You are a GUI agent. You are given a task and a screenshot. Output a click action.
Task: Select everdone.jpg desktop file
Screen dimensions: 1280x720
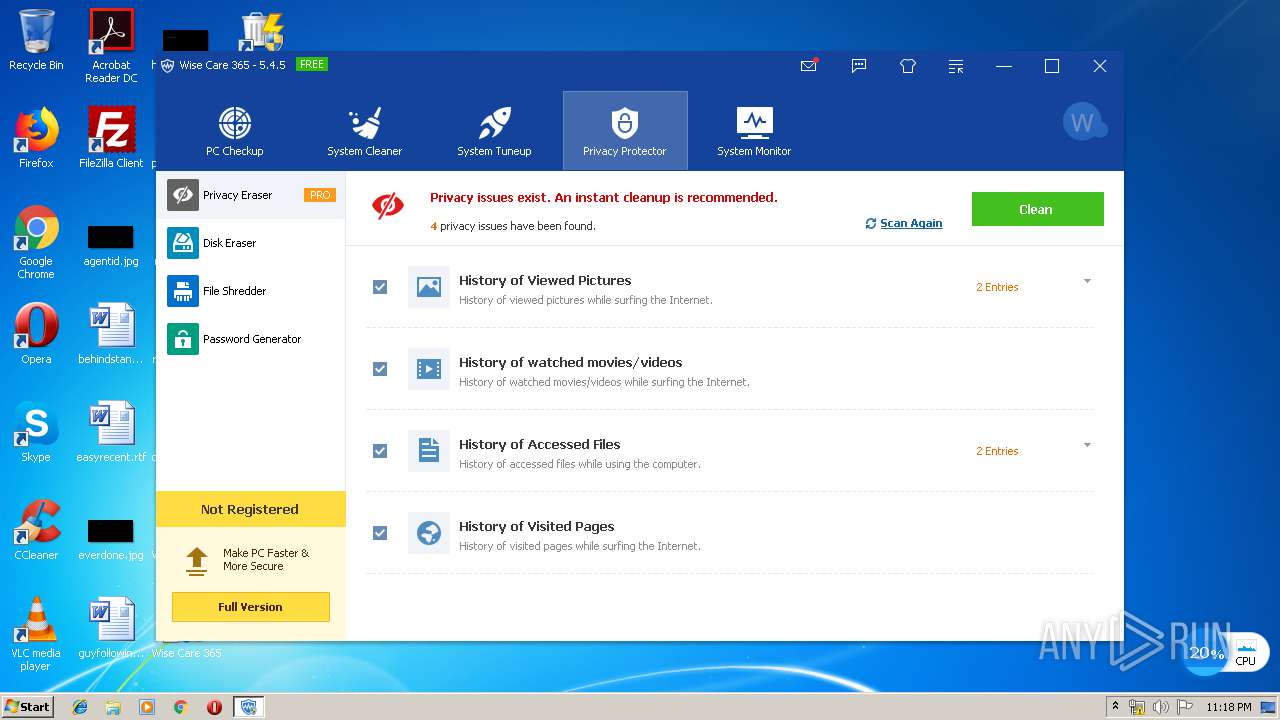111,540
